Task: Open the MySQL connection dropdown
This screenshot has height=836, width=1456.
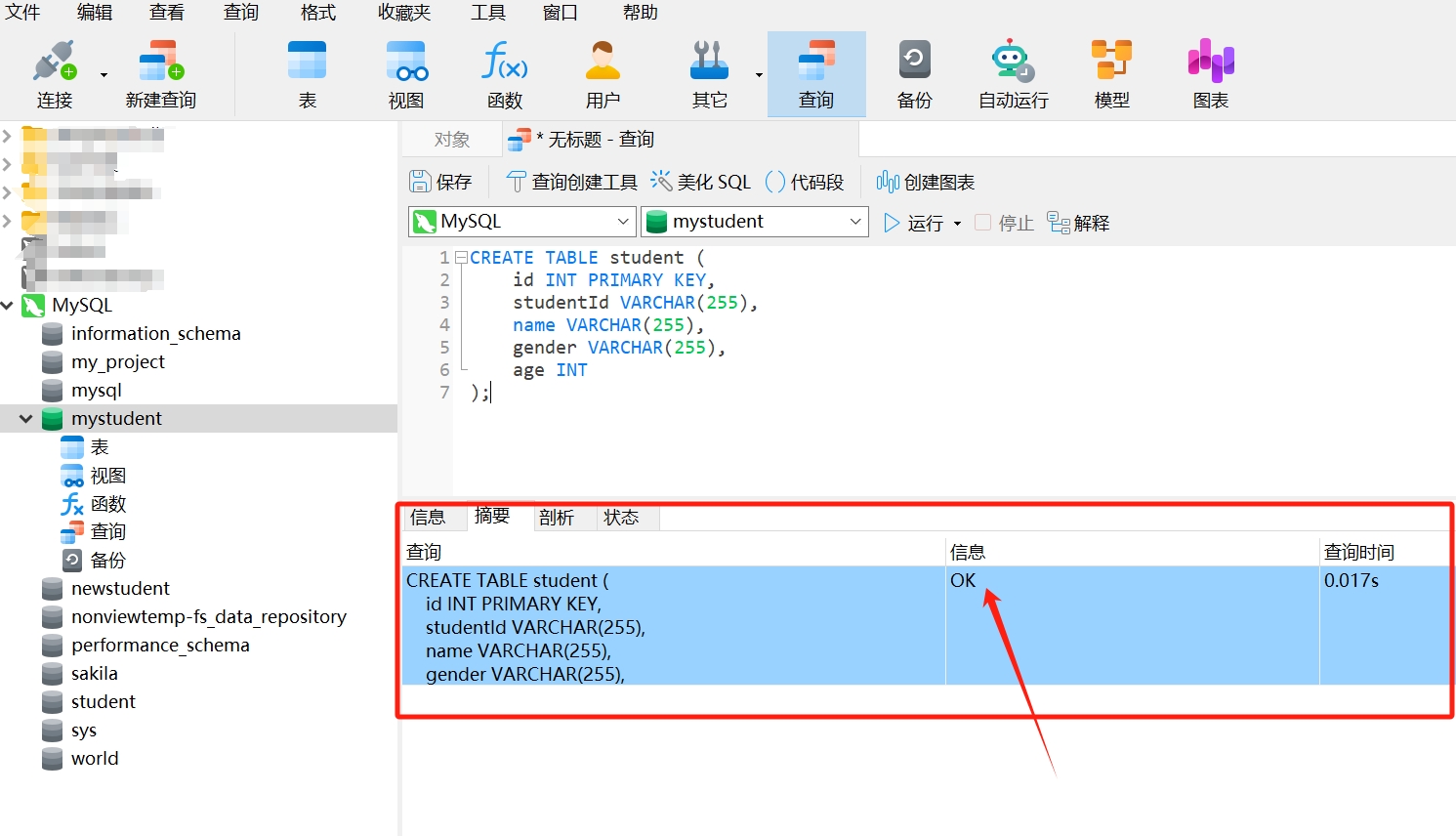Action: click(x=622, y=222)
